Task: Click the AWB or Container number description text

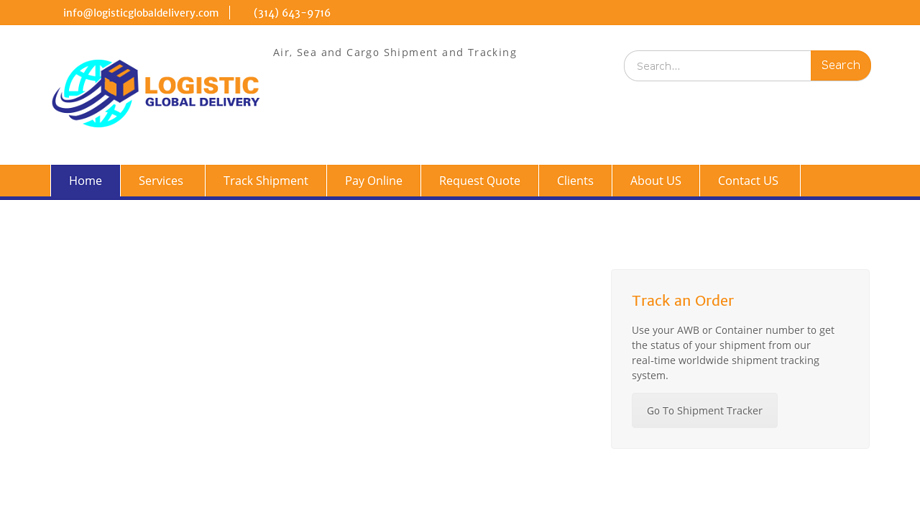Action: pyautogui.click(x=733, y=353)
